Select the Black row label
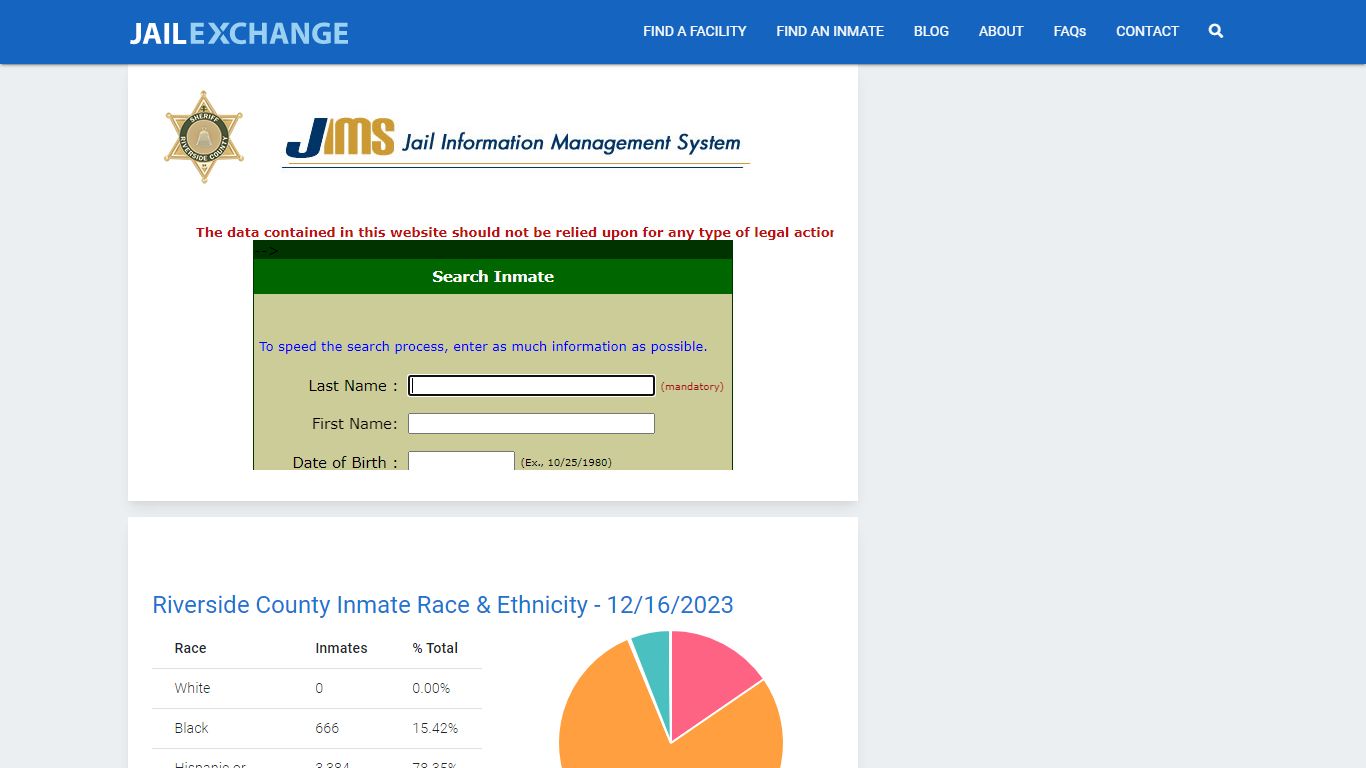1366x768 pixels. tap(191, 728)
